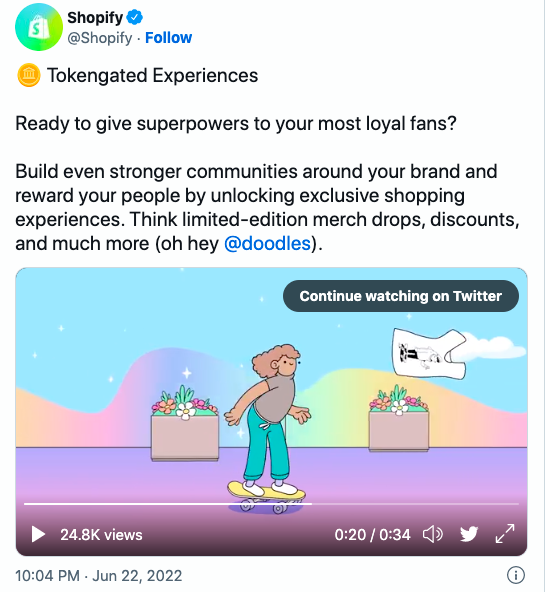This screenshot has height=592, width=545.
Task: Mute the video using the speaker icon
Action: (x=433, y=534)
